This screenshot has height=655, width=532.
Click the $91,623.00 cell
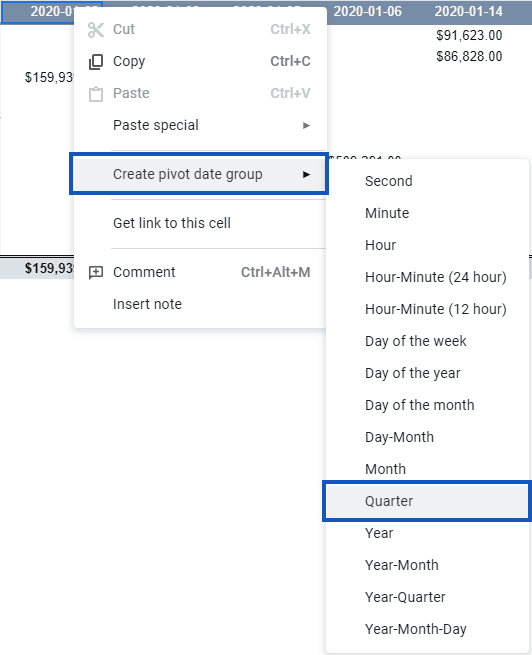click(x=469, y=35)
